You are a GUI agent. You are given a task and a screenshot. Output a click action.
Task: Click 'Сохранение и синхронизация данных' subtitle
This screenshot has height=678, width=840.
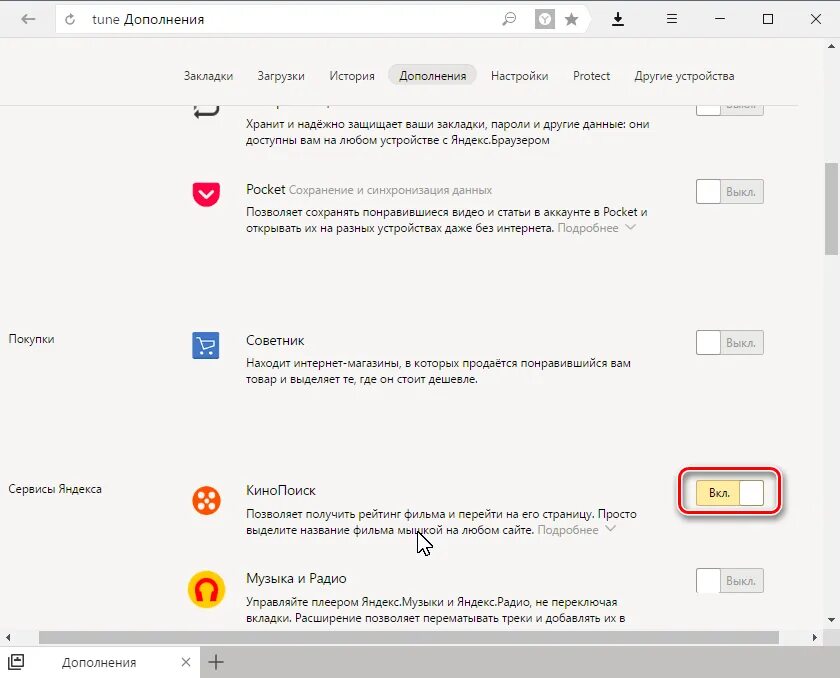click(391, 190)
